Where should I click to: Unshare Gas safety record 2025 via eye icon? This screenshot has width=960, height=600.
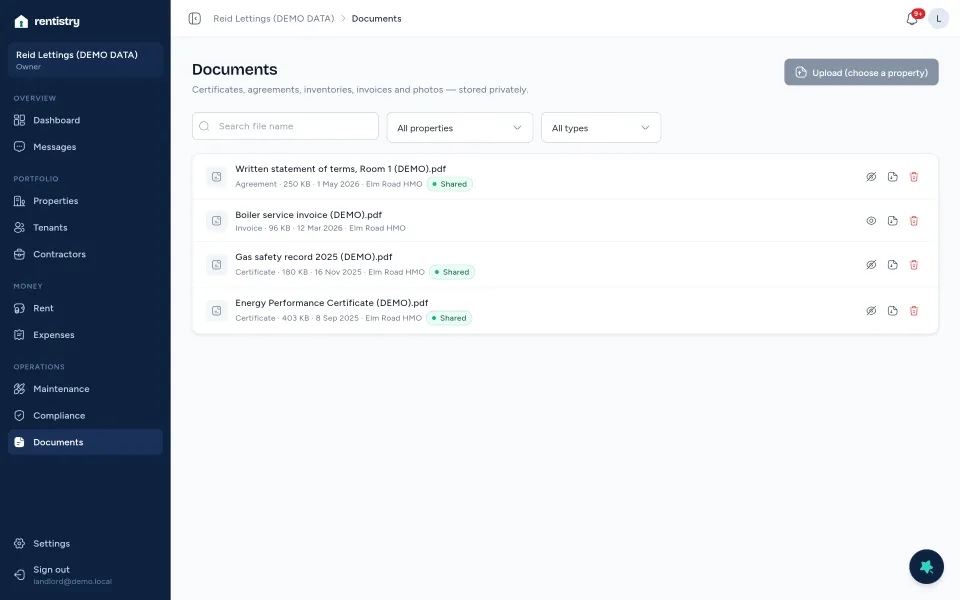[871, 265]
